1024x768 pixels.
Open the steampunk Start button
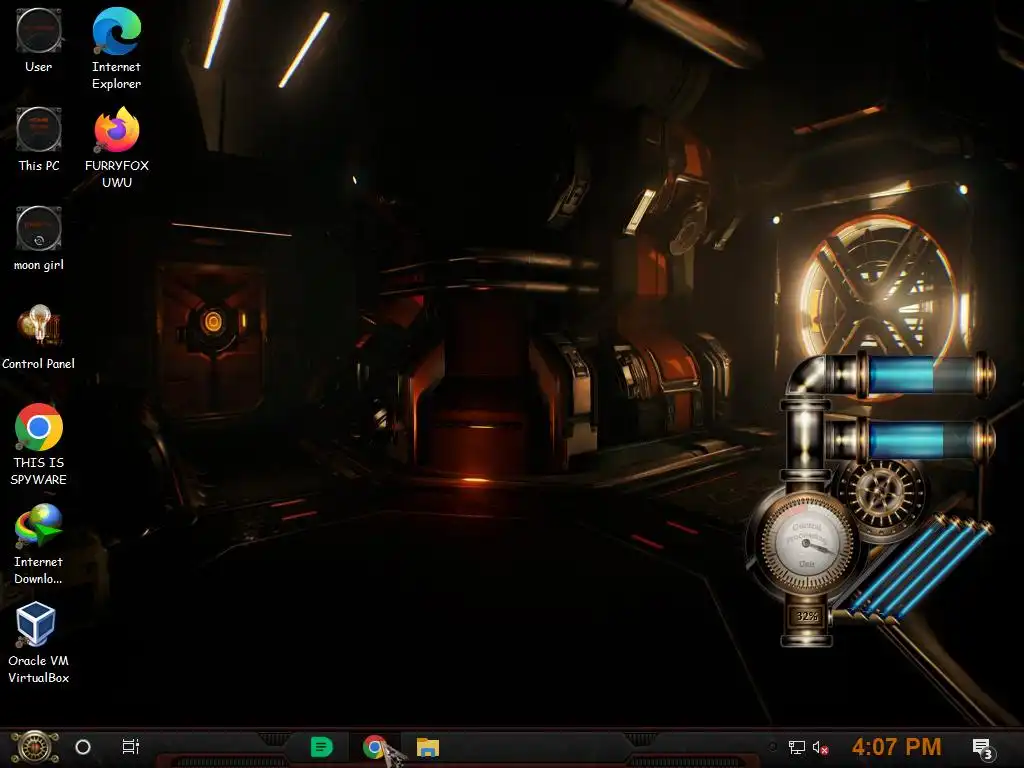34,747
